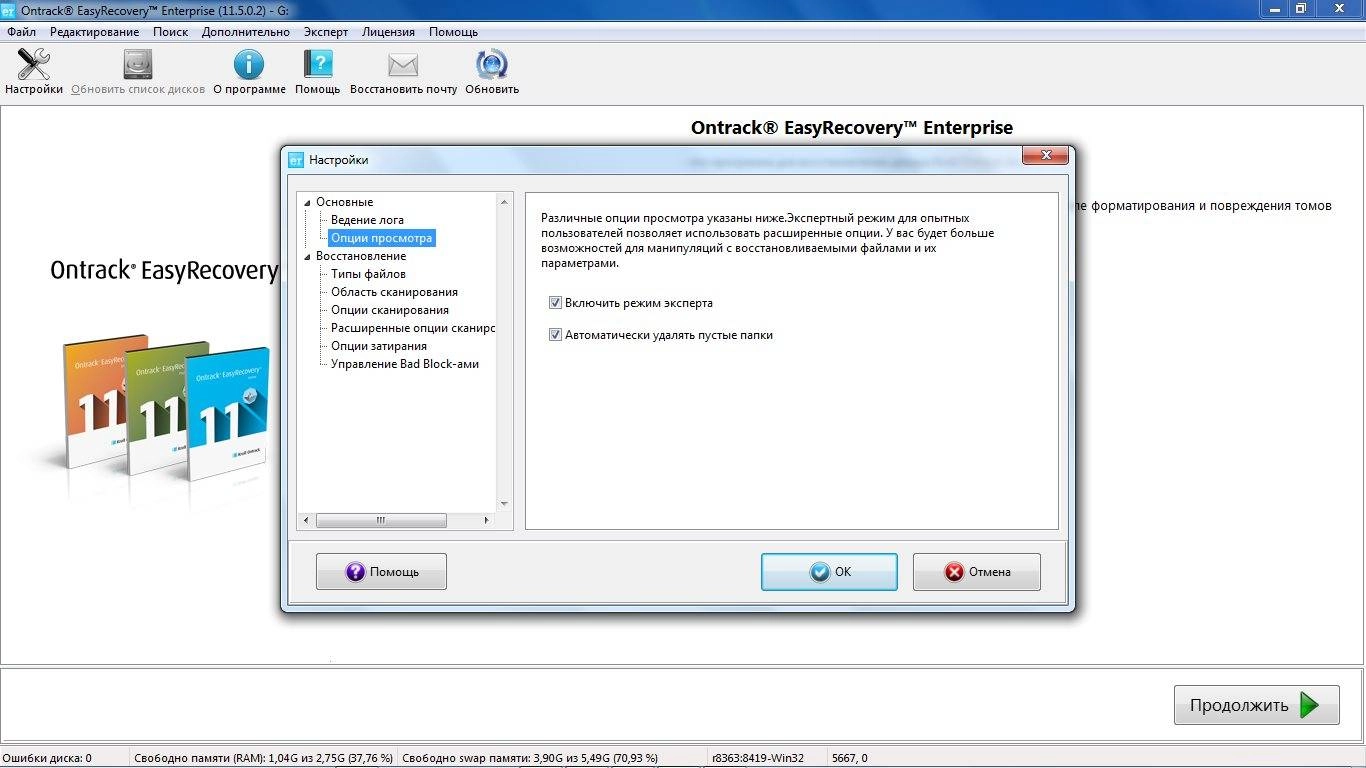Collapse the Восстановление tree node

308,256
